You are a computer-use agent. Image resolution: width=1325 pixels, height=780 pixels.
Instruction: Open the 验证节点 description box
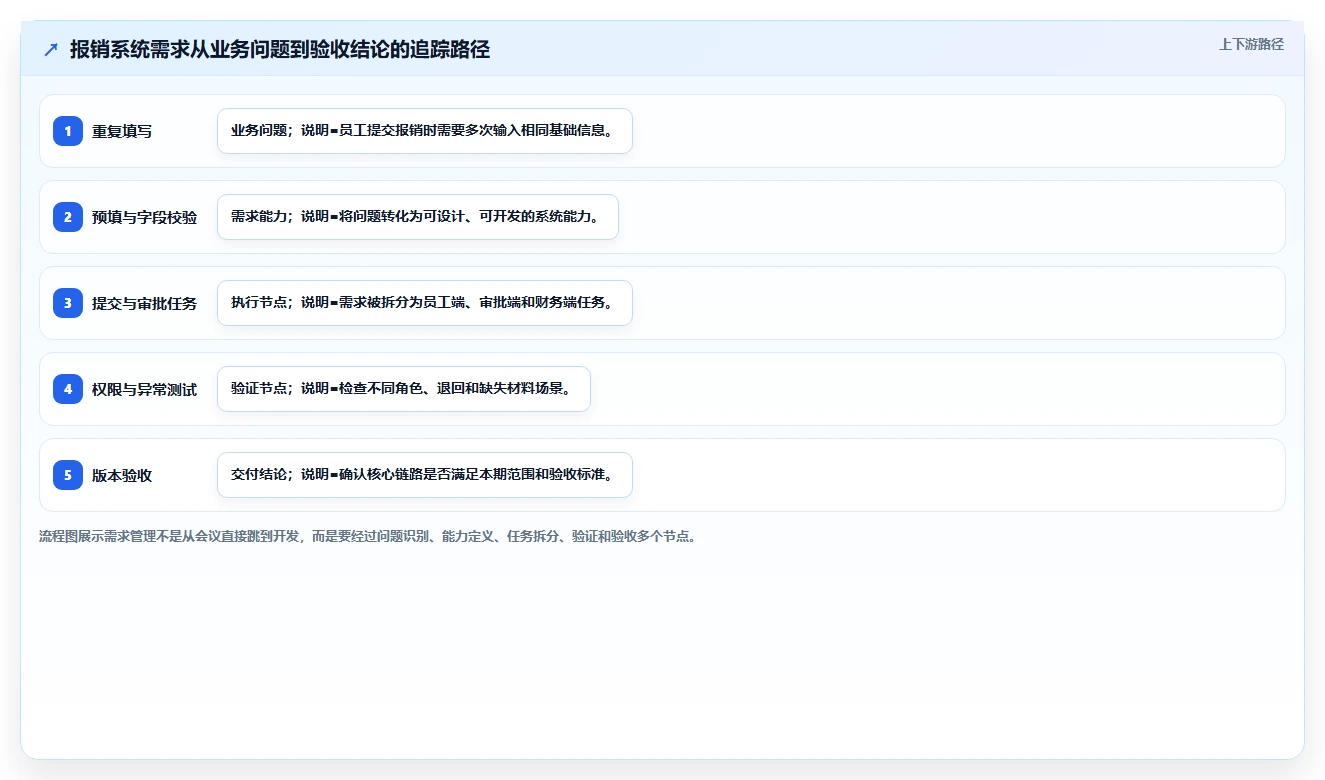[x=404, y=389]
